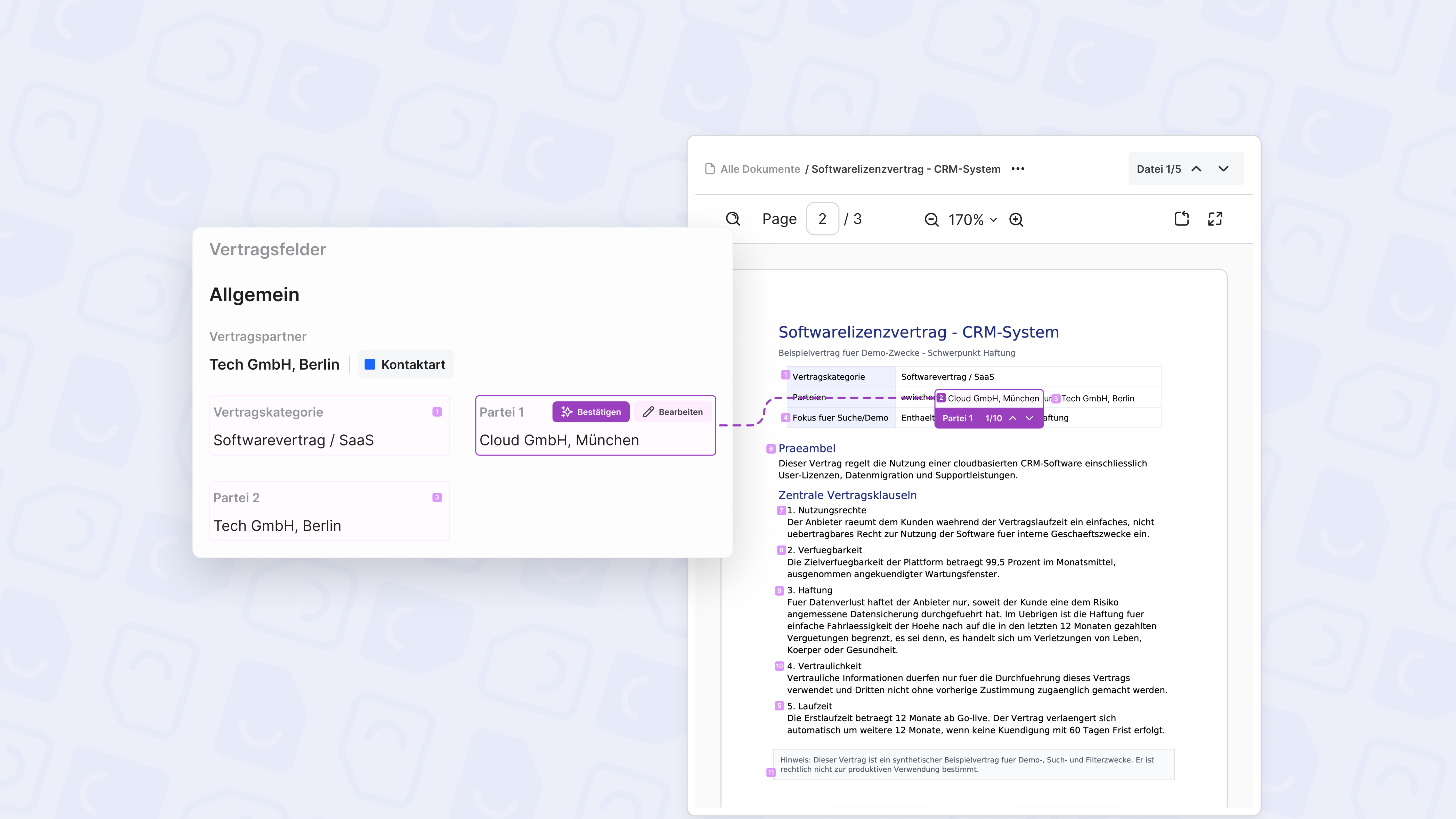Screen dimensions: 1456x819
Task: Select annotation marker 1 next to Vertragskategorie in document
Action: point(785,375)
